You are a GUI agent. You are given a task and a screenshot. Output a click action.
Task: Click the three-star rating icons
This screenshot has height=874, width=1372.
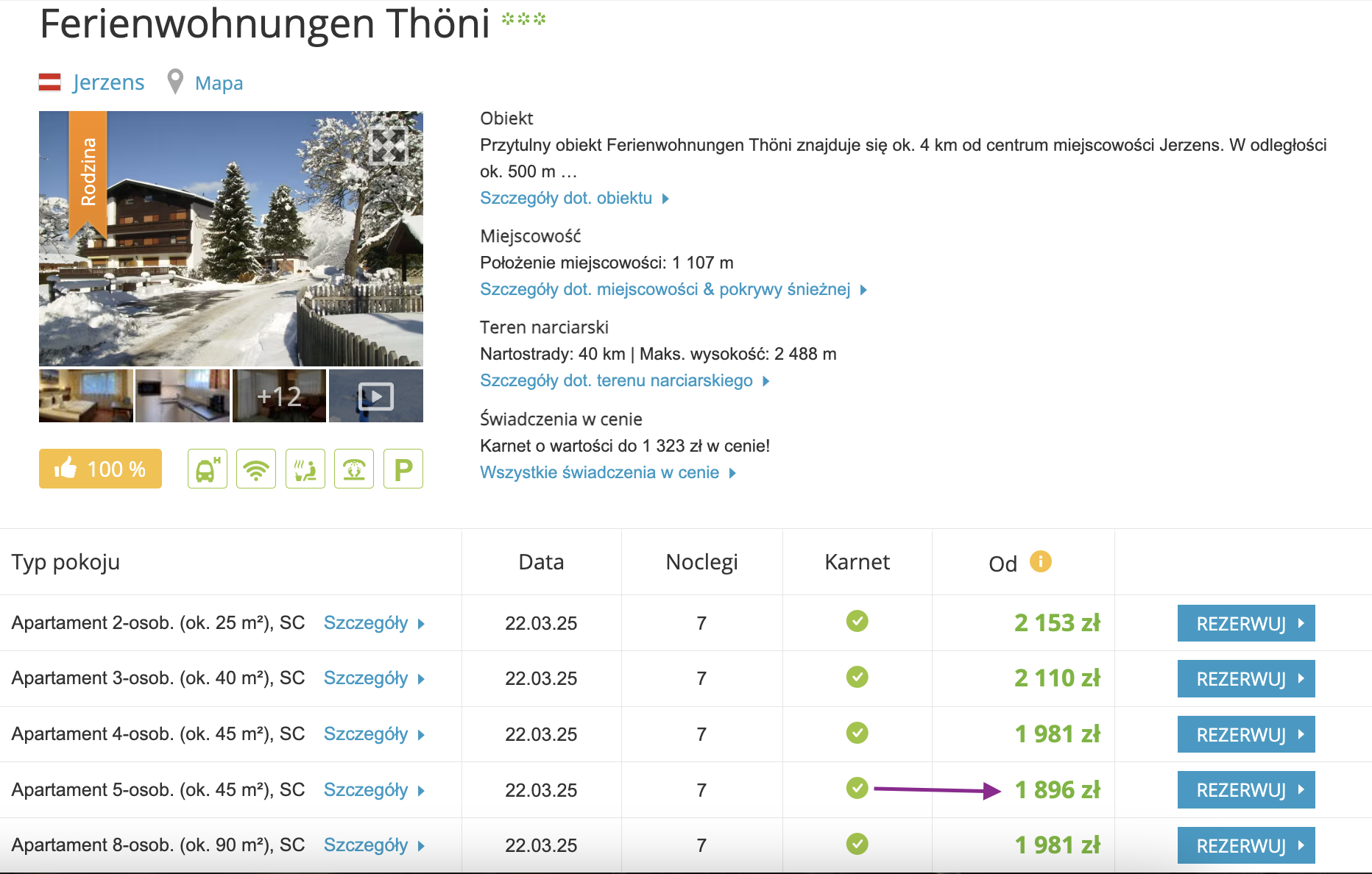[x=524, y=18]
